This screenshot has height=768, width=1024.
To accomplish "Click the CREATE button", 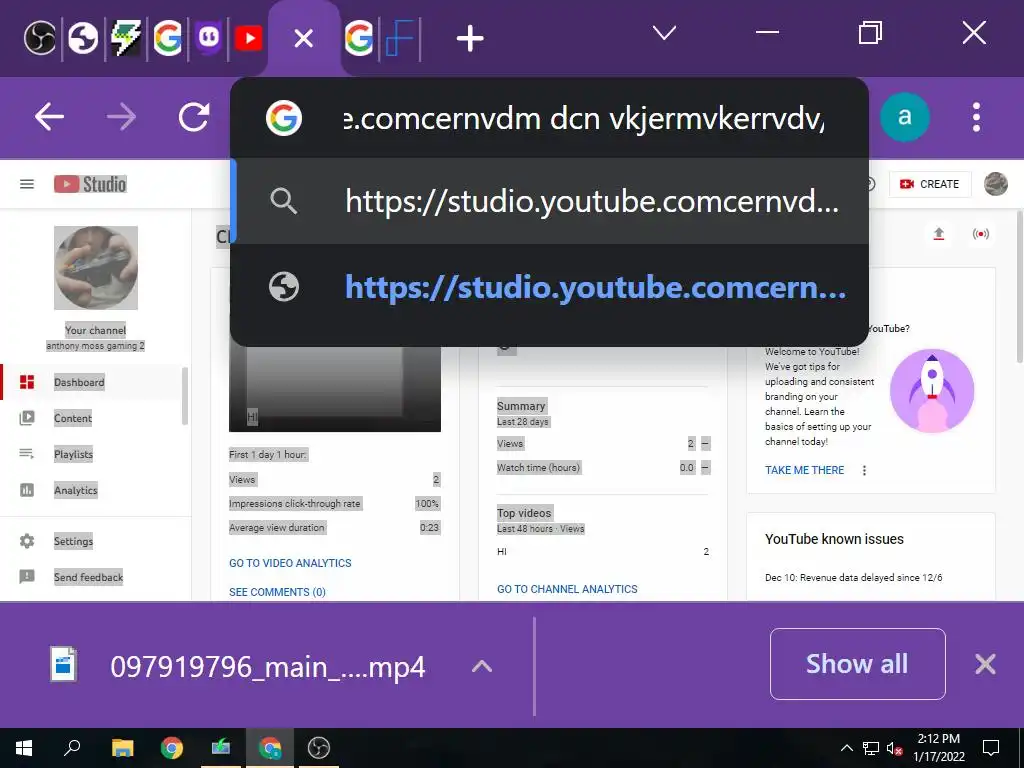I will click(930, 184).
